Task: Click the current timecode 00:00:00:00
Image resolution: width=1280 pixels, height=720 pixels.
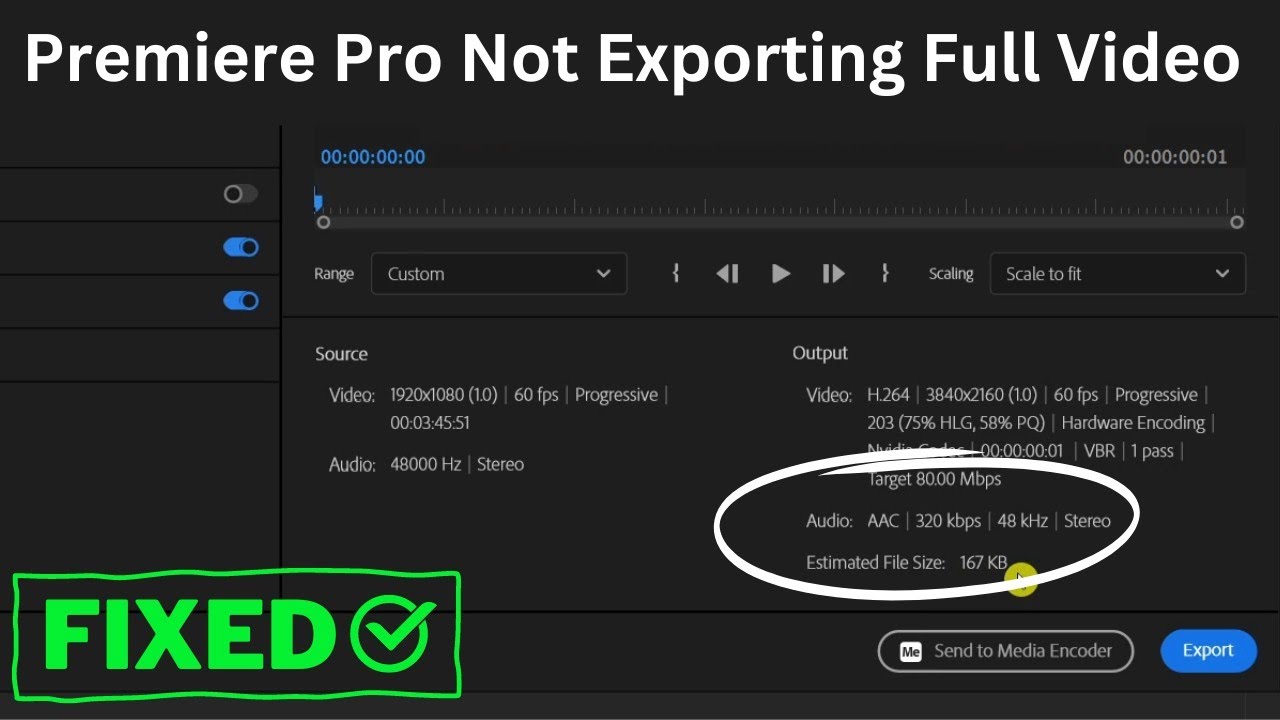Action: click(x=373, y=157)
